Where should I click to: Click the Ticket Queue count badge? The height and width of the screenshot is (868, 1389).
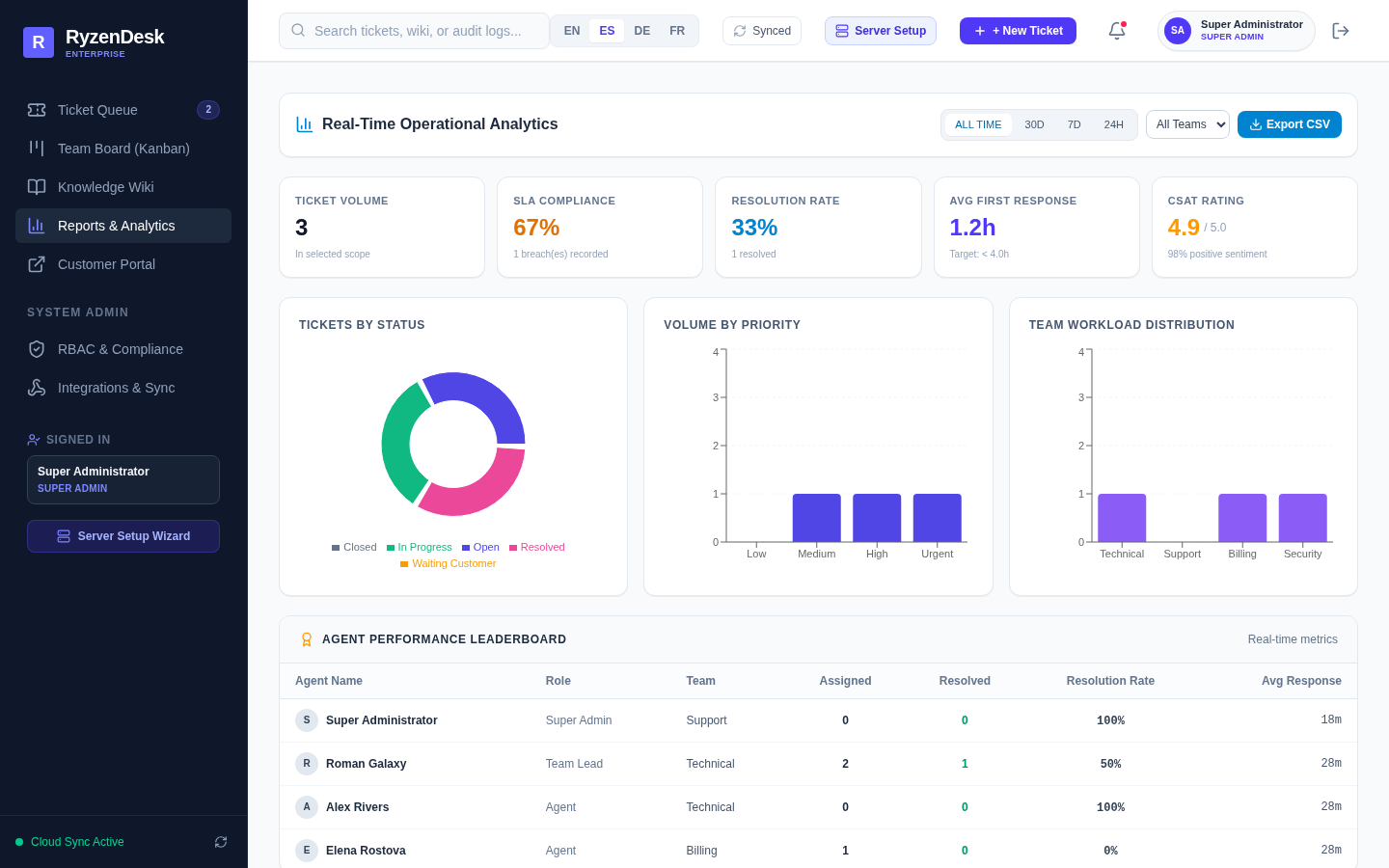[x=208, y=110]
